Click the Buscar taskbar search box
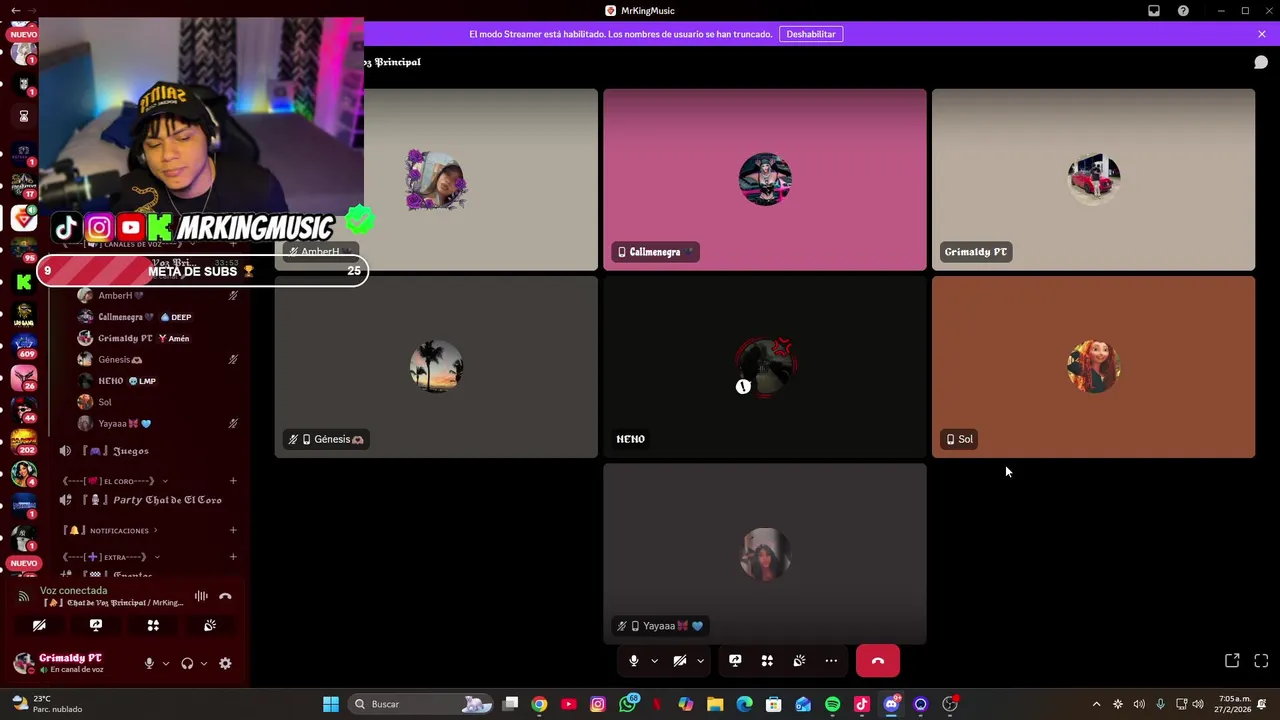This screenshot has width=1280, height=720. coord(422,704)
